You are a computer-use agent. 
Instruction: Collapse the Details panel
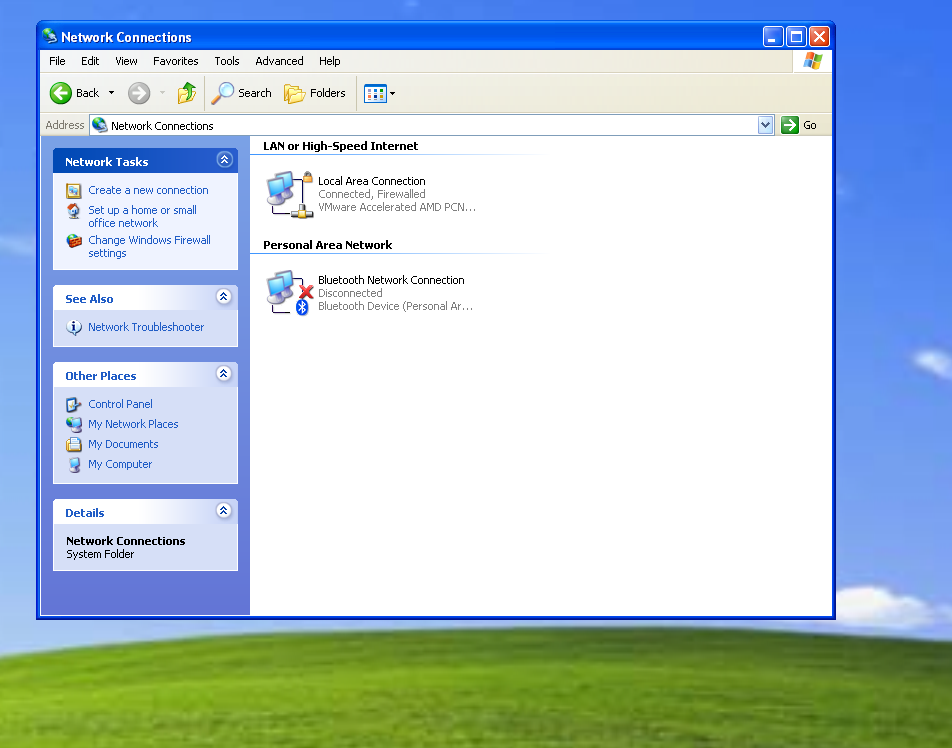coord(224,511)
